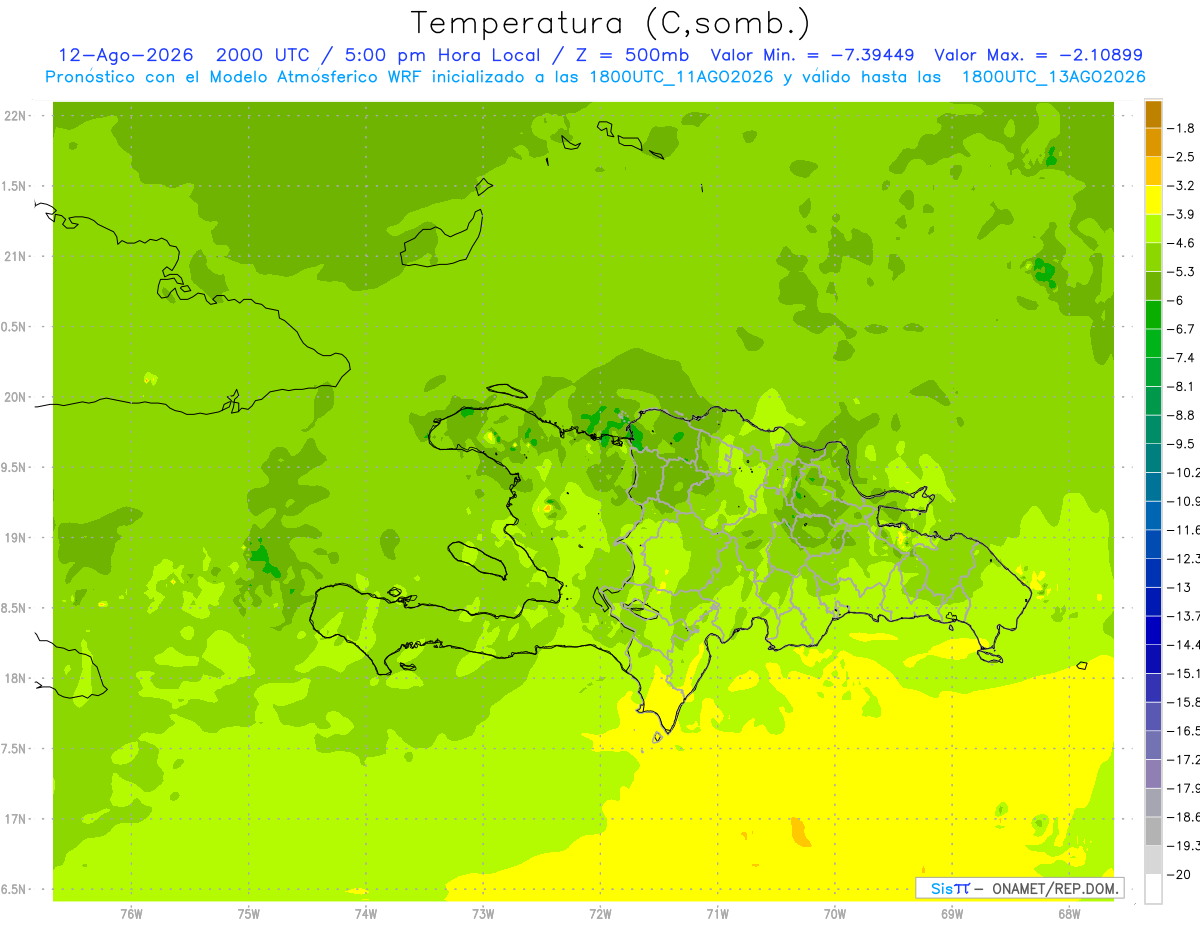The height and width of the screenshot is (927, 1200).
Task: Select the pressure level 'Z = 500mb'
Action: coord(627,55)
